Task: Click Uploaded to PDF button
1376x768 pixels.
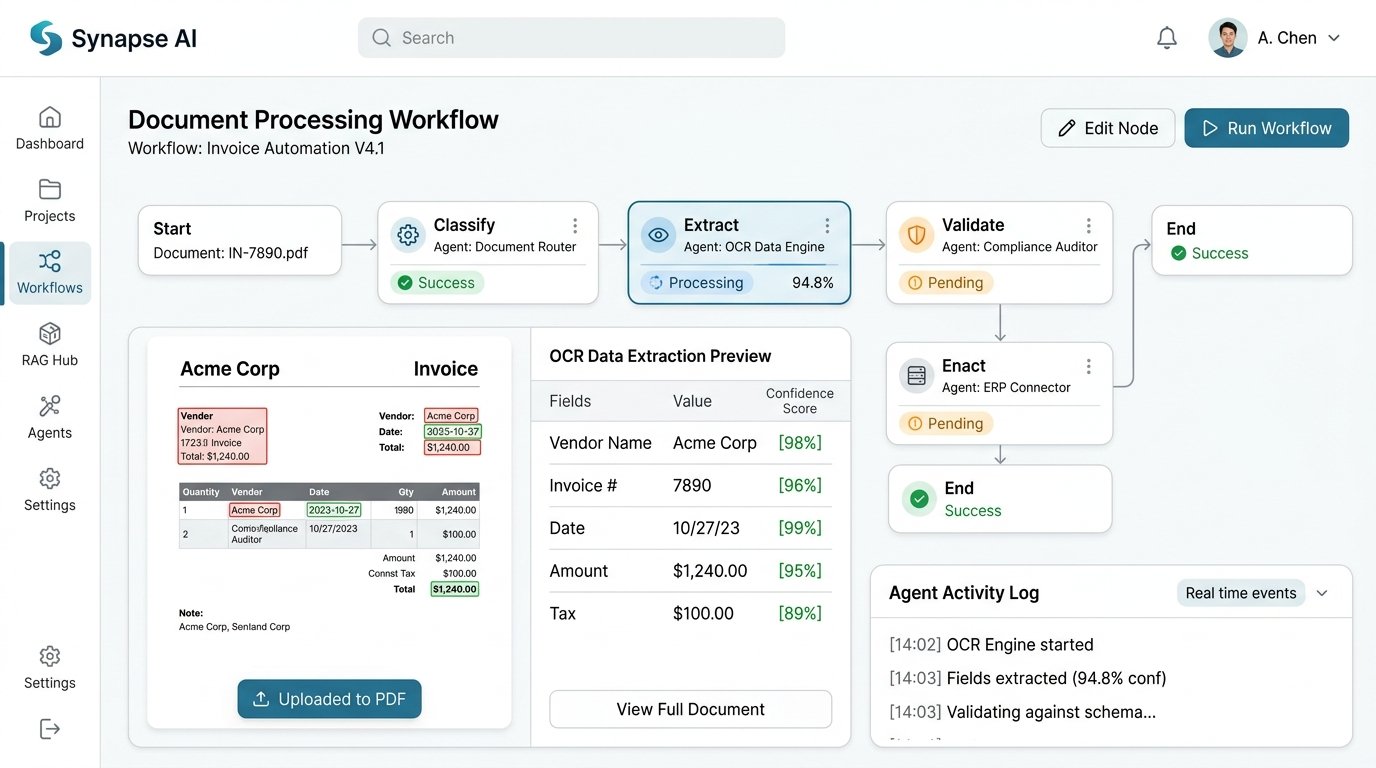Action: 329,699
